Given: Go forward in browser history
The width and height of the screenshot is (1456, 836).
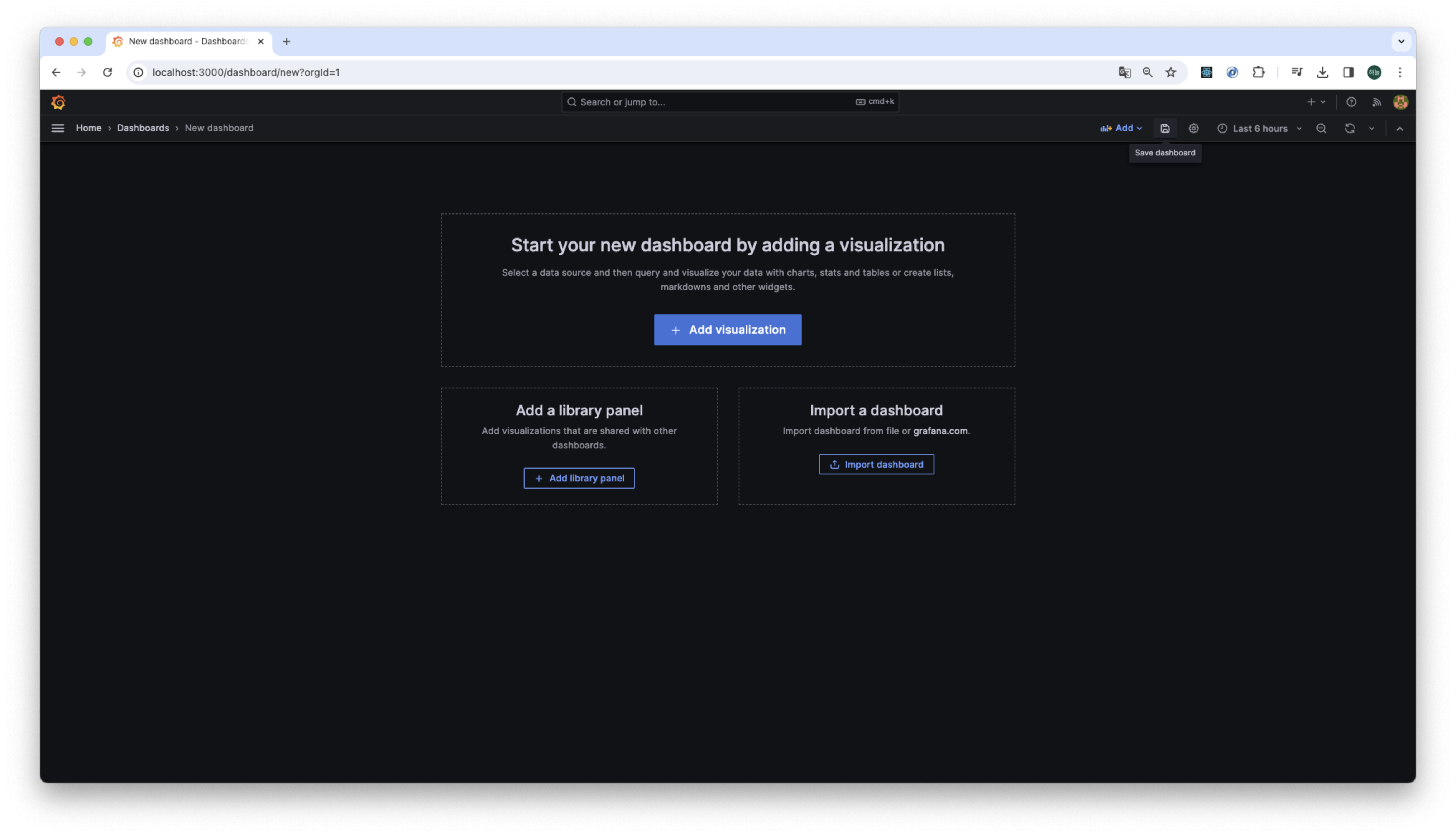Looking at the screenshot, I should click(x=82, y=72).
